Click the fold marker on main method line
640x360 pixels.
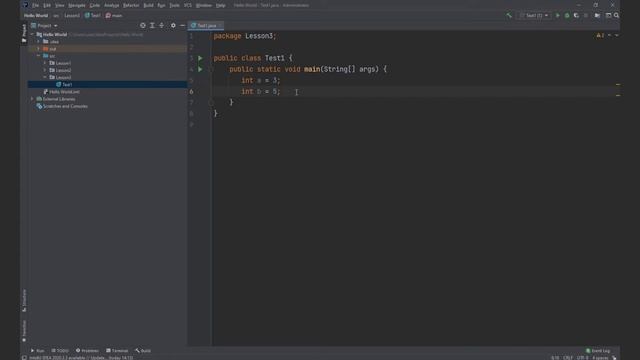pyautogui.click(x=211, y=69)
